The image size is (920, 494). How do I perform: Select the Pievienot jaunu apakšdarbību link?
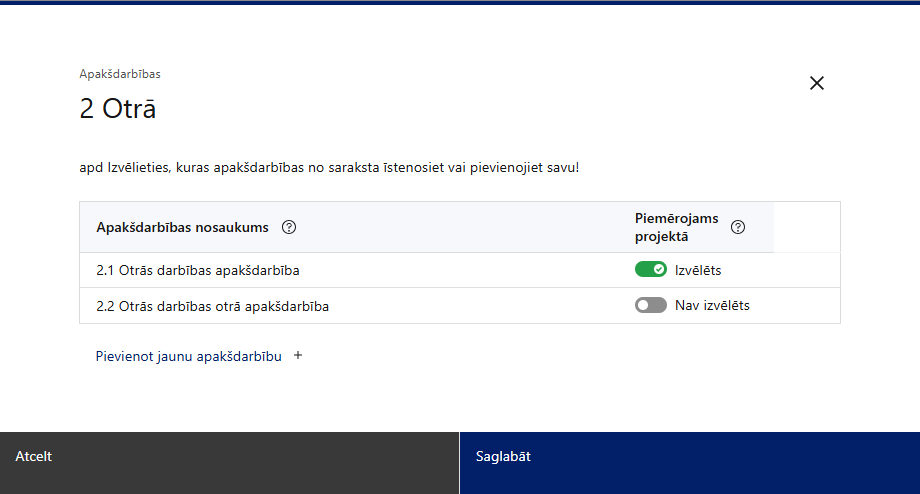point(189,356)
